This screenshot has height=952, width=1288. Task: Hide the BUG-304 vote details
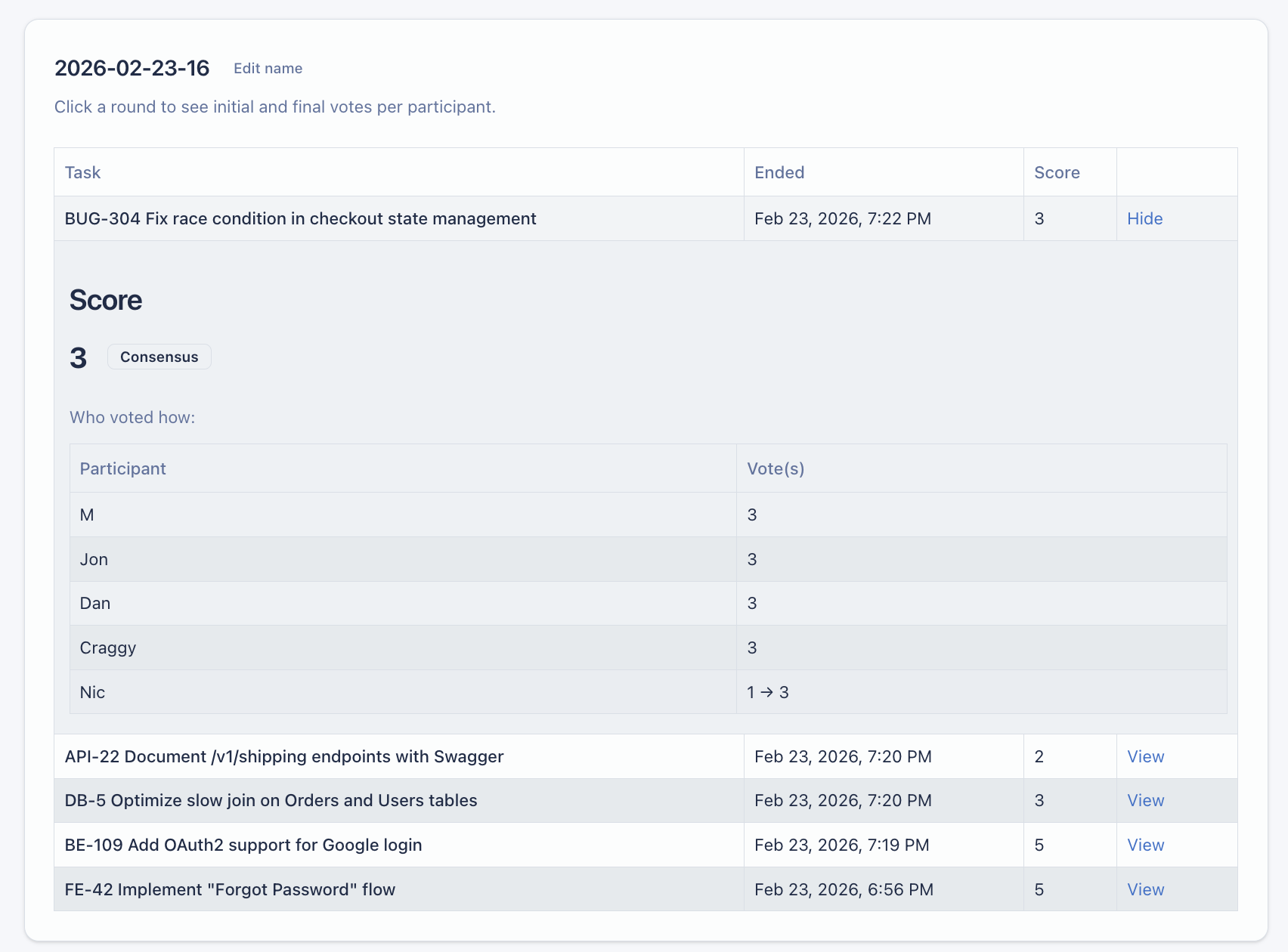(1144, 218)
